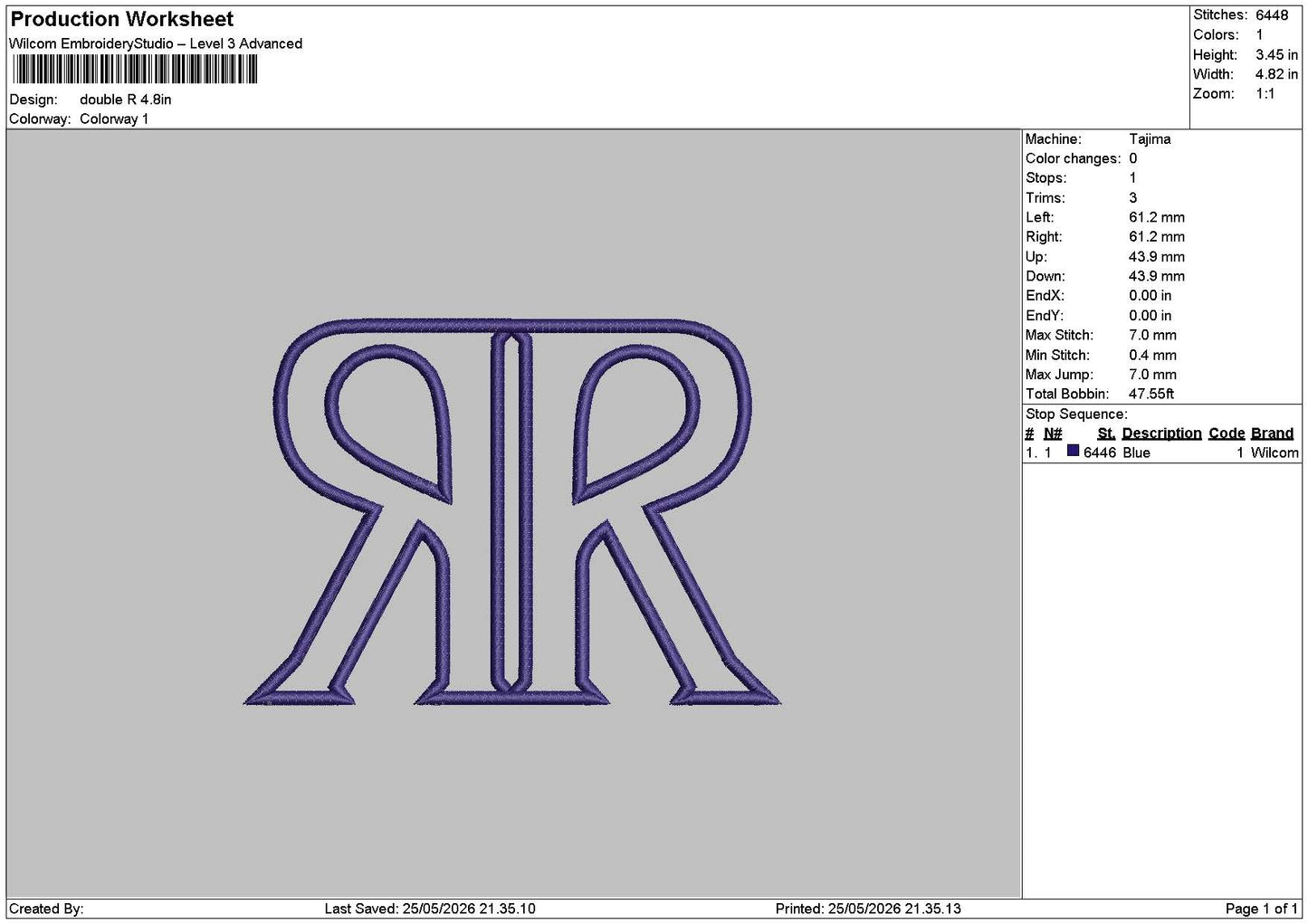
Task: Click the Last Saved timestamp
Action: (430, 909)
